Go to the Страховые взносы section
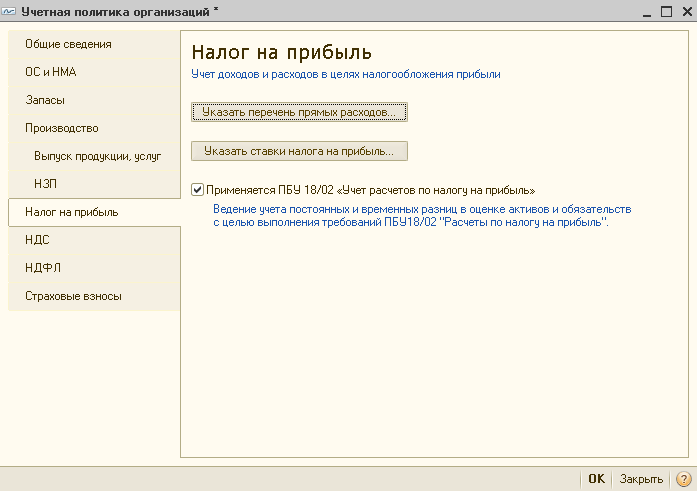Image resolution: width=697 pixels, height=491 pixels. pos(94,296)
